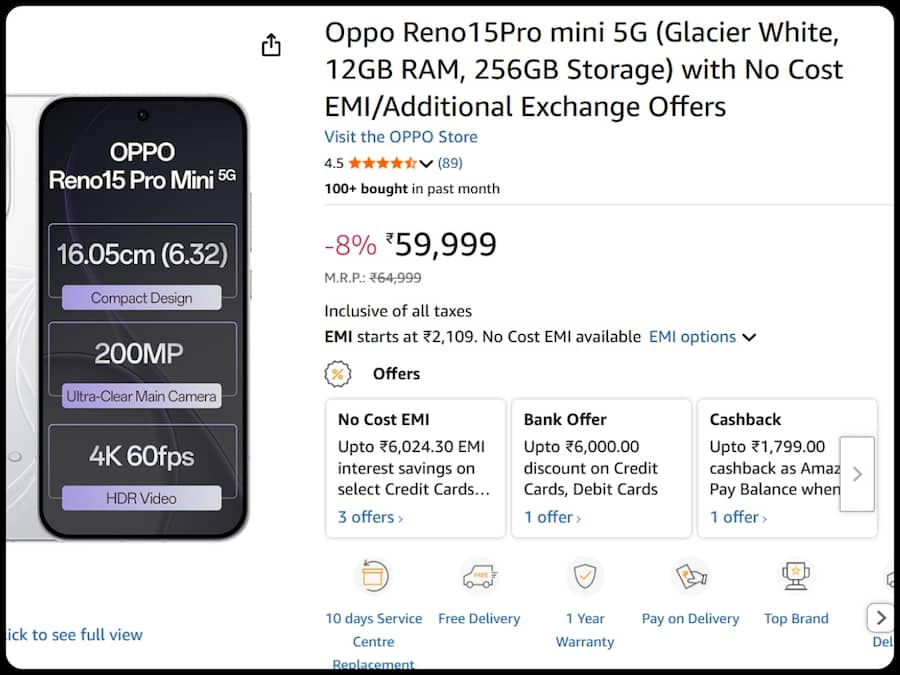
Task: Click the Pay on Delivery icon
Action: [x=690, y=576]
